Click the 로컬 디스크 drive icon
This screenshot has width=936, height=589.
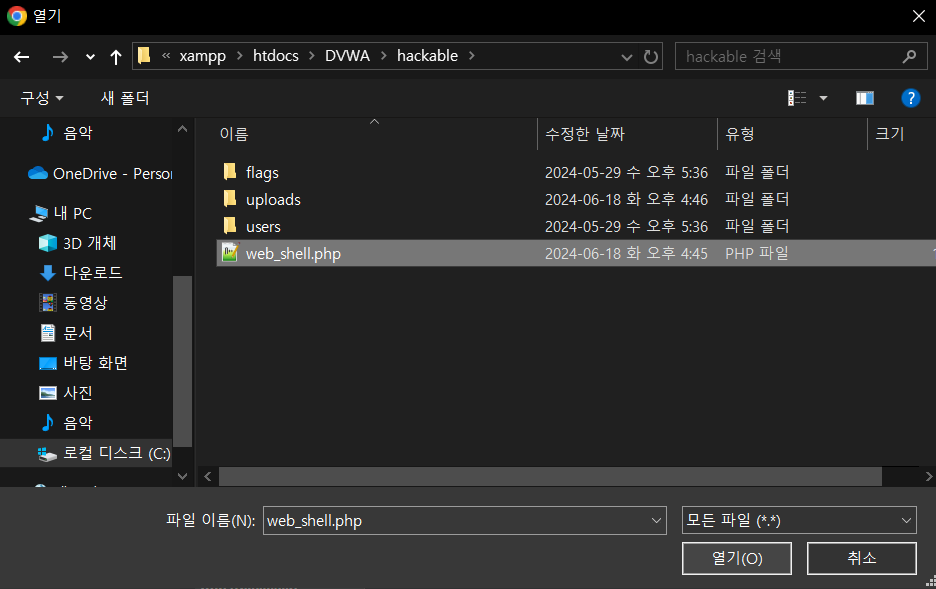pos(47,454)
